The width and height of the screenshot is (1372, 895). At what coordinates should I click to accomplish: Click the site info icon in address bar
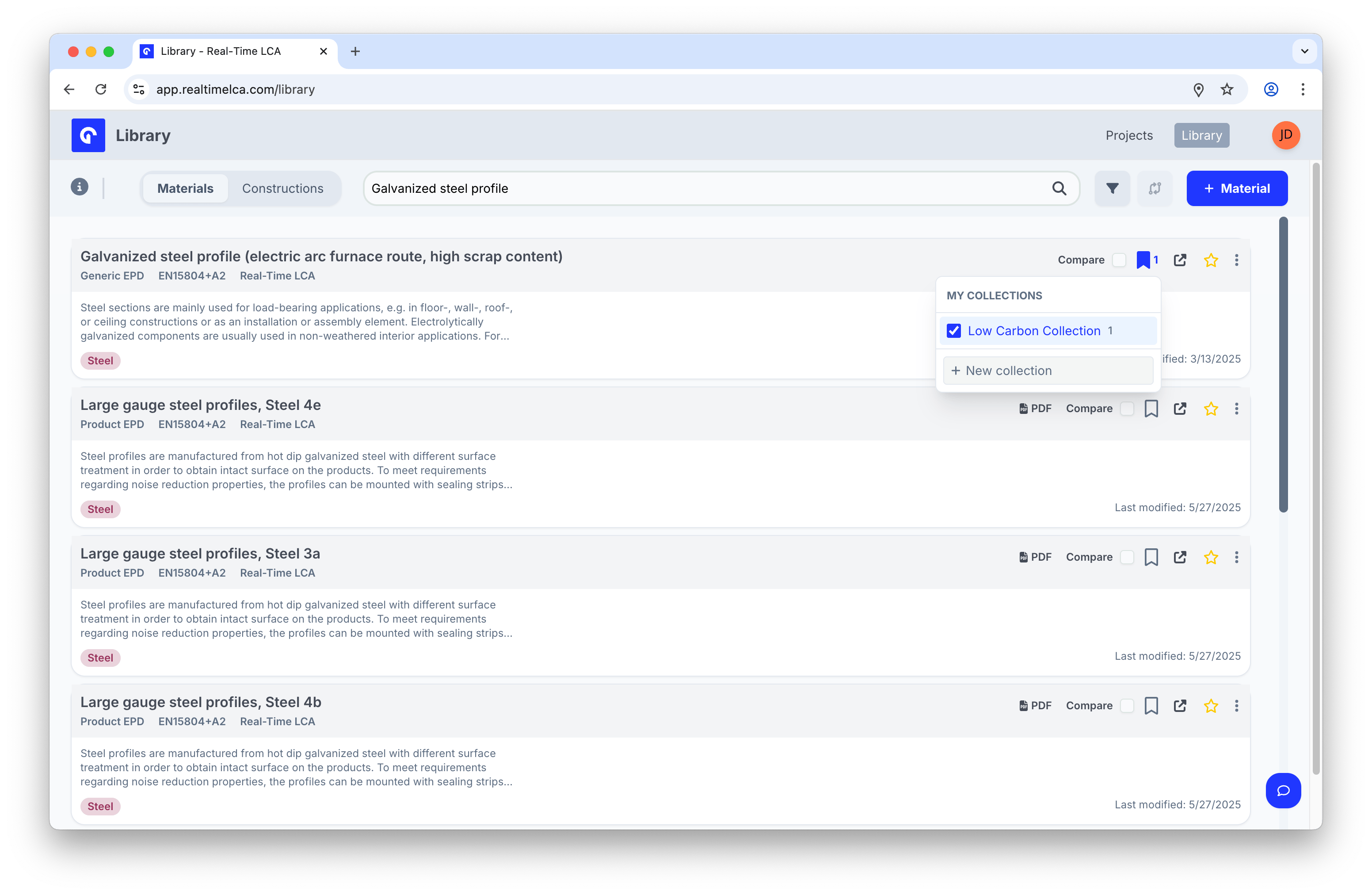(x=139, y=89)
